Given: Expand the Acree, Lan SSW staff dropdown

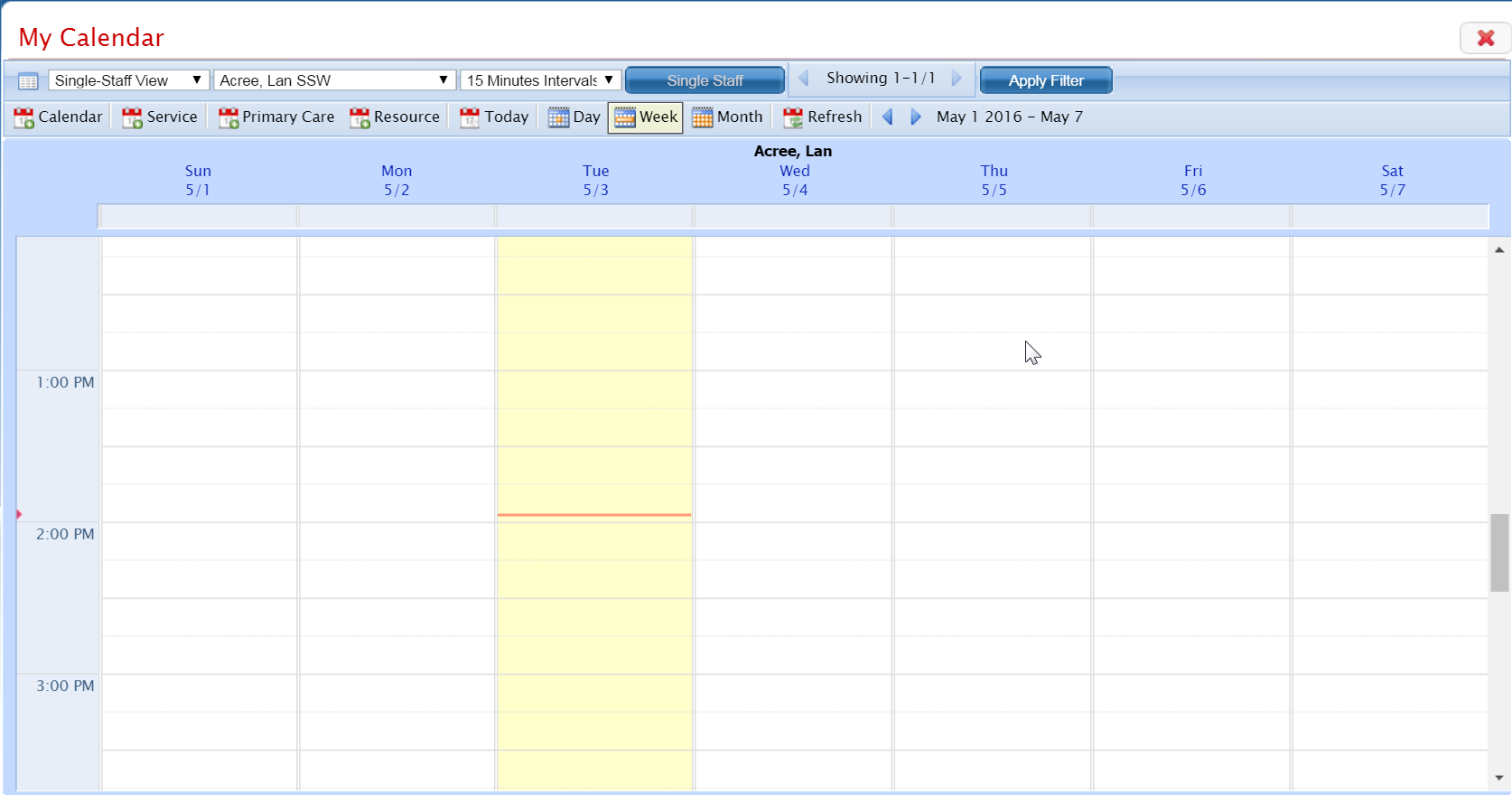Looking at the screenshot, I should point(334,80).
